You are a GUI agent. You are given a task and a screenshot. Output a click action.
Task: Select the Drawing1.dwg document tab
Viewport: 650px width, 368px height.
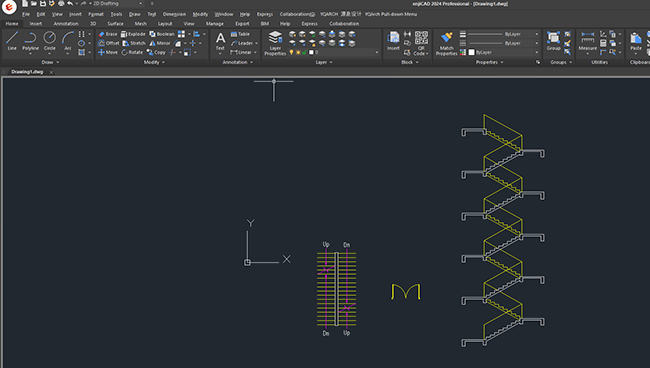tap(27, 72)
